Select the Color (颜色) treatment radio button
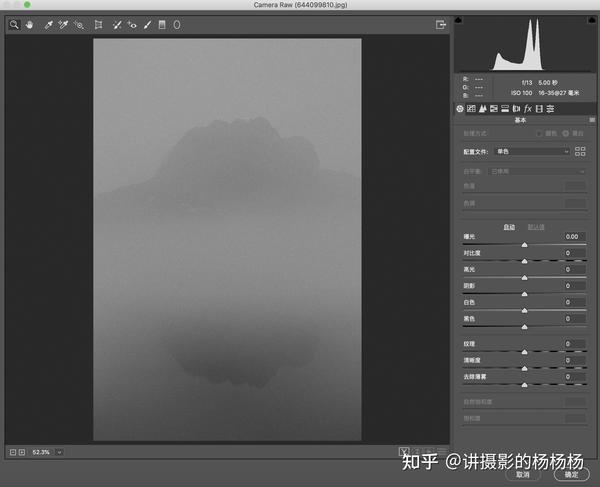This screenshot has width=600, height=487. pyautogui.click(x=540, y=134)
